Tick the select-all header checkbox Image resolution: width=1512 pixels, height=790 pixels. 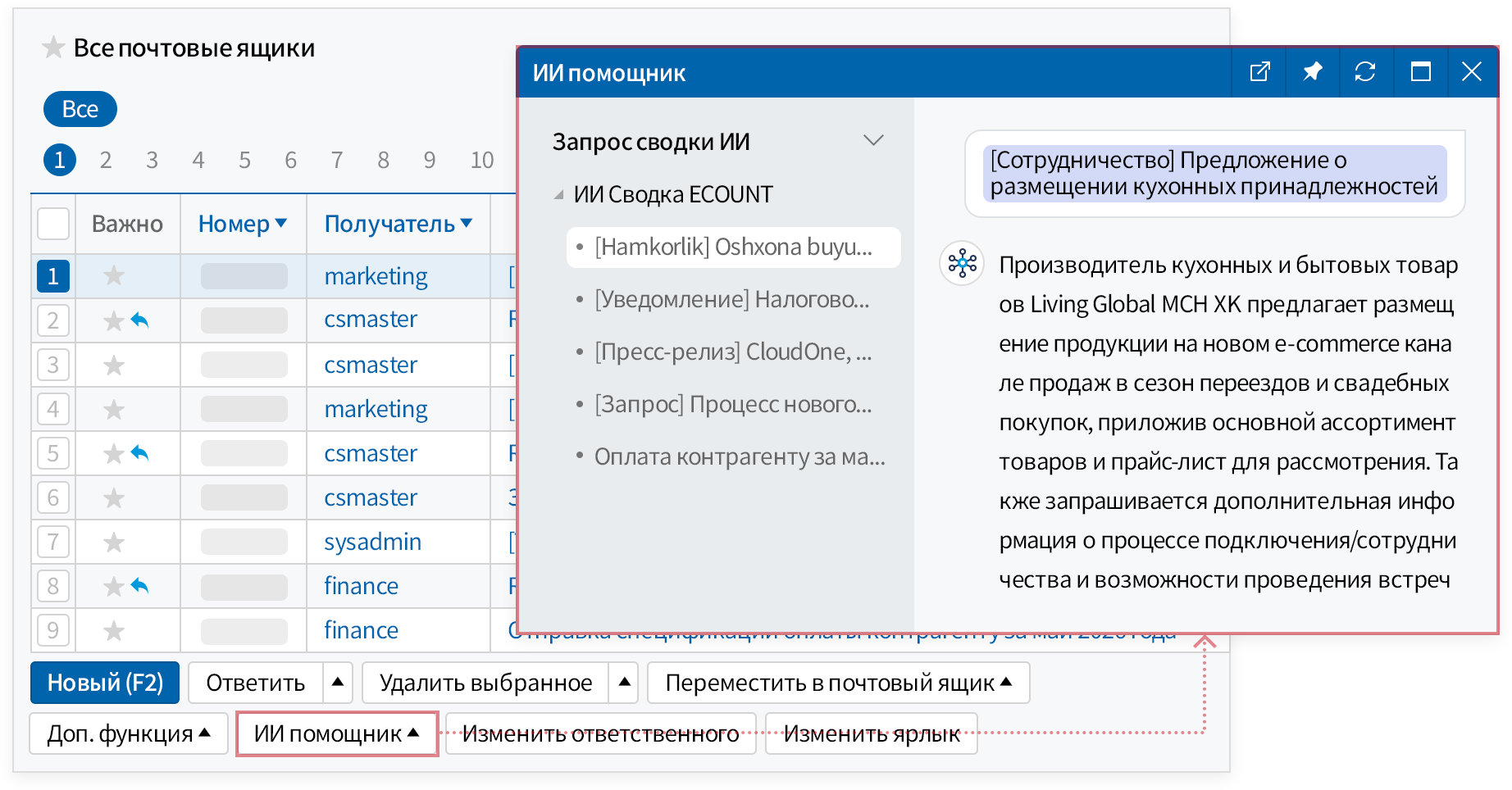[x=53, y=224]
